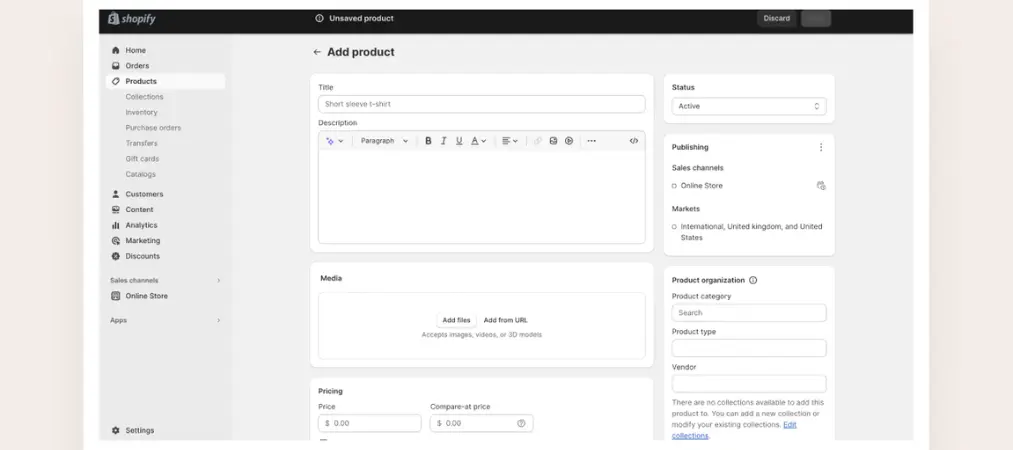Click inside the description text area

tap(481, 197)
